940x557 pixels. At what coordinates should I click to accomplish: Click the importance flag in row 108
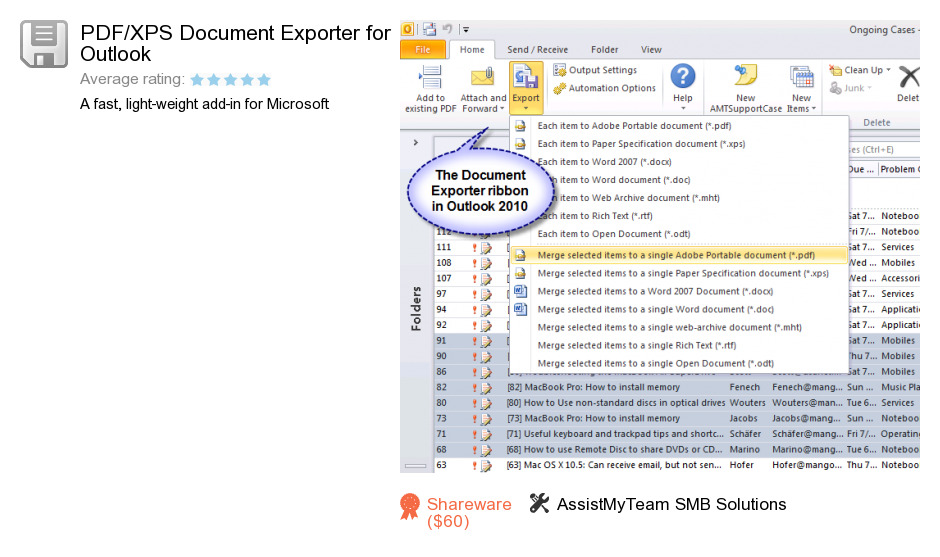click(x=474, y=263)
